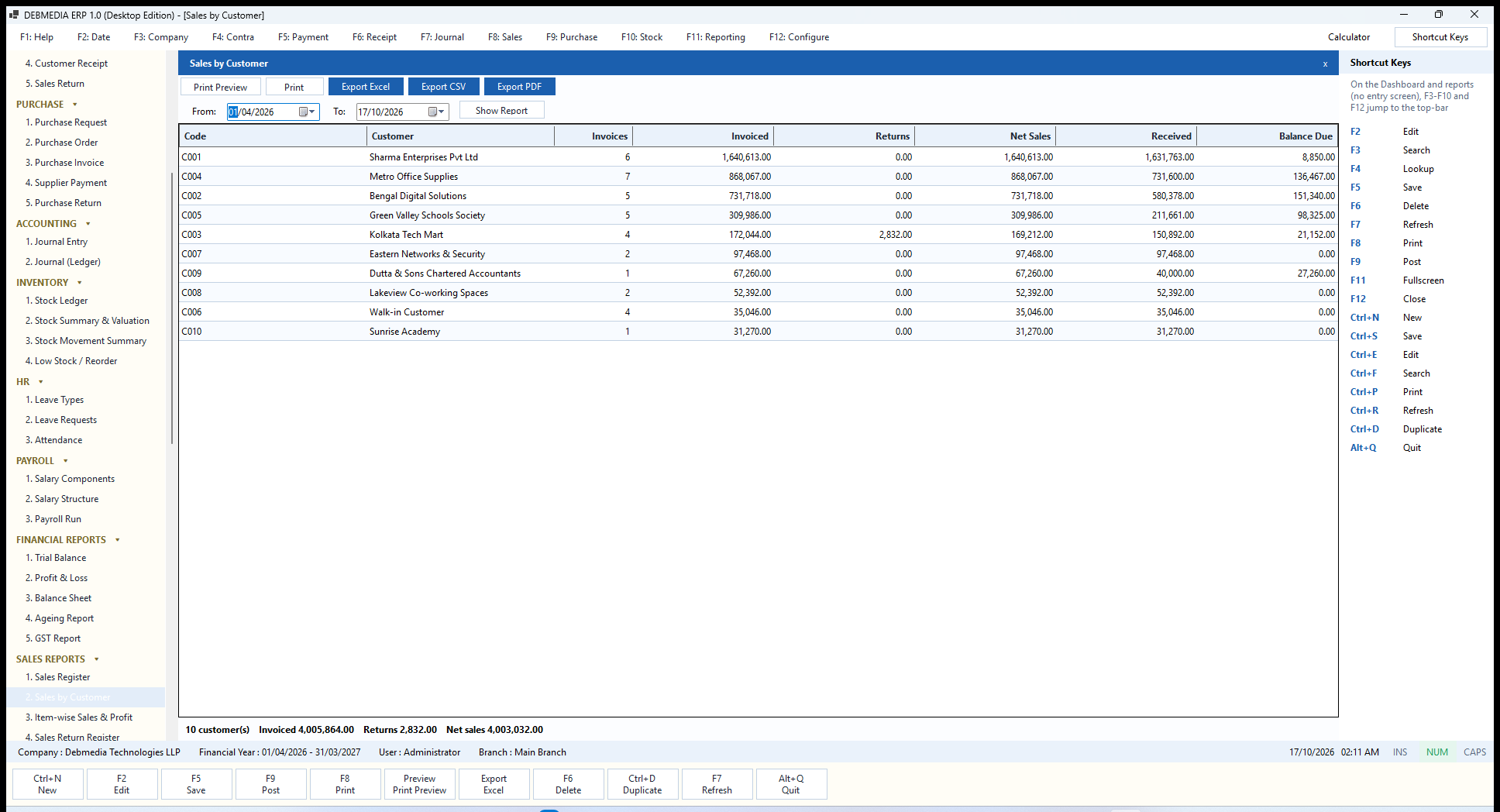Toggle the Shortcut Keys panel button
The width and height of the screenshot is (1500, 812).
tap(1440, 37)
